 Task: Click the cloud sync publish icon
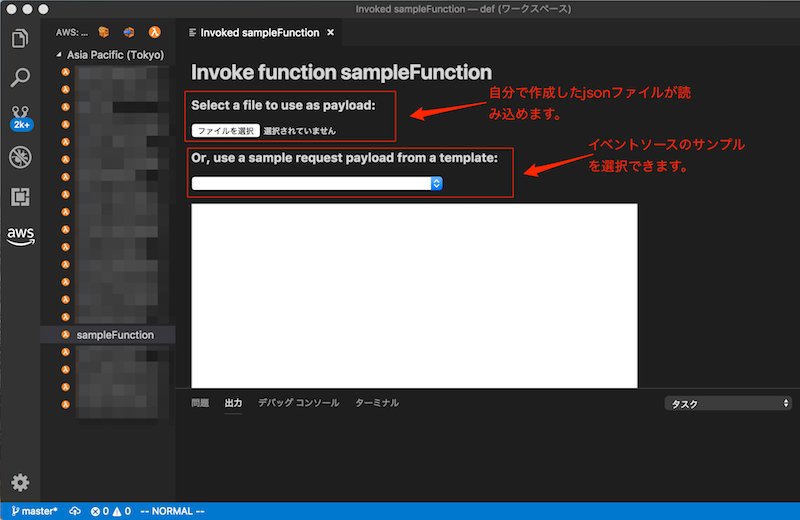point(75,511)
